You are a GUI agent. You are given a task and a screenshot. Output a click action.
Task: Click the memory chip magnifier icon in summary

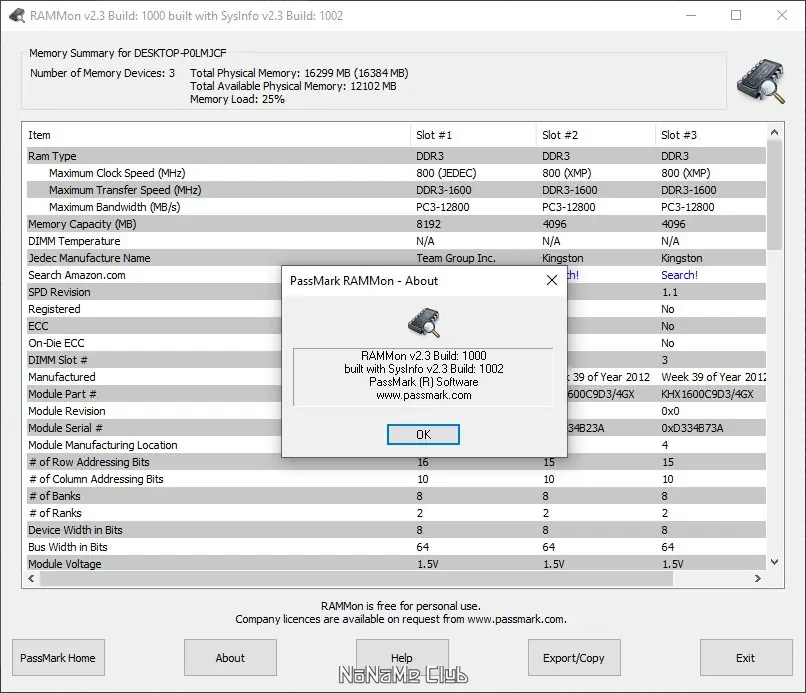(761, 82)
